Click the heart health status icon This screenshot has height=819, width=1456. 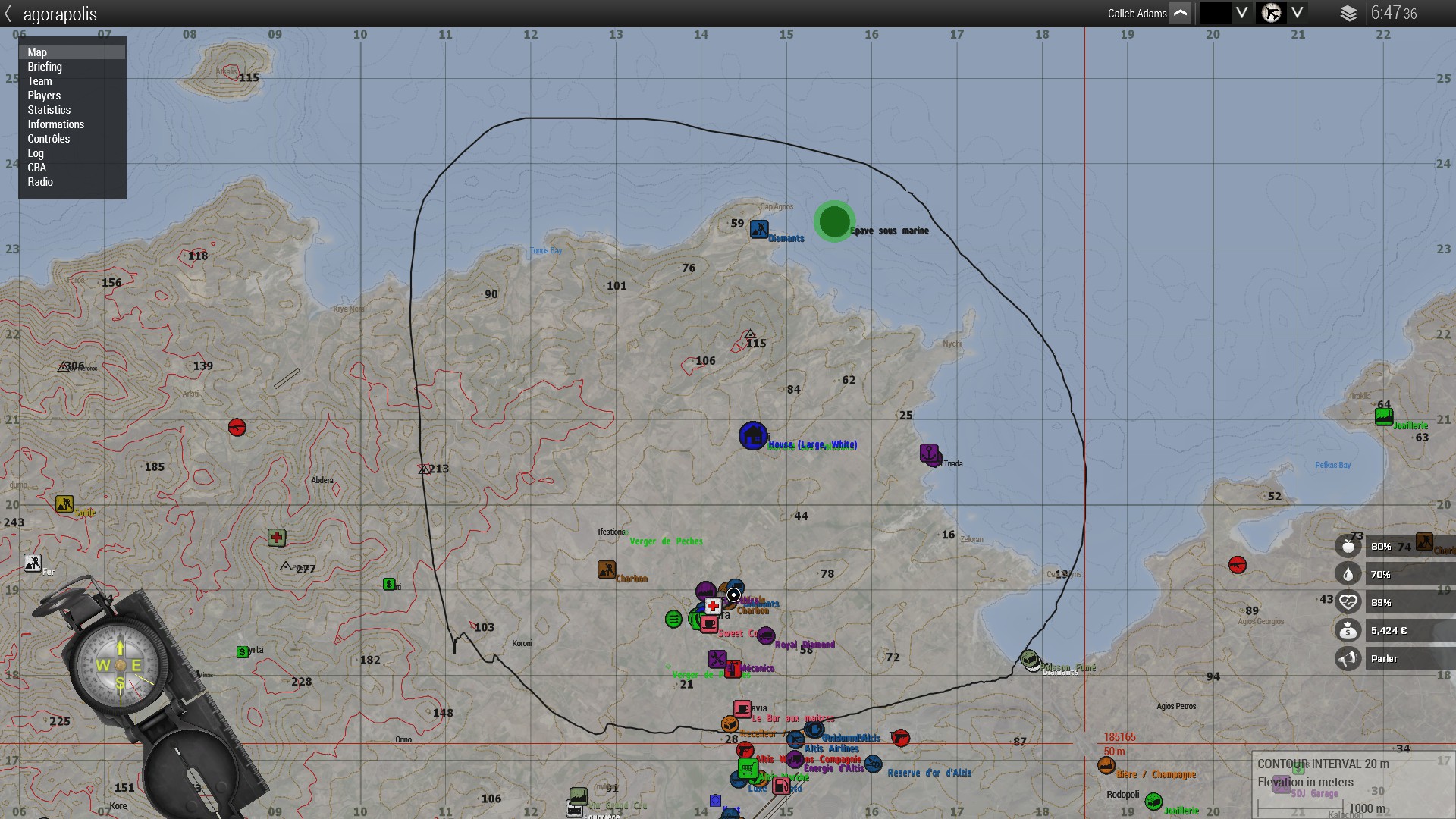[1348, 602]
